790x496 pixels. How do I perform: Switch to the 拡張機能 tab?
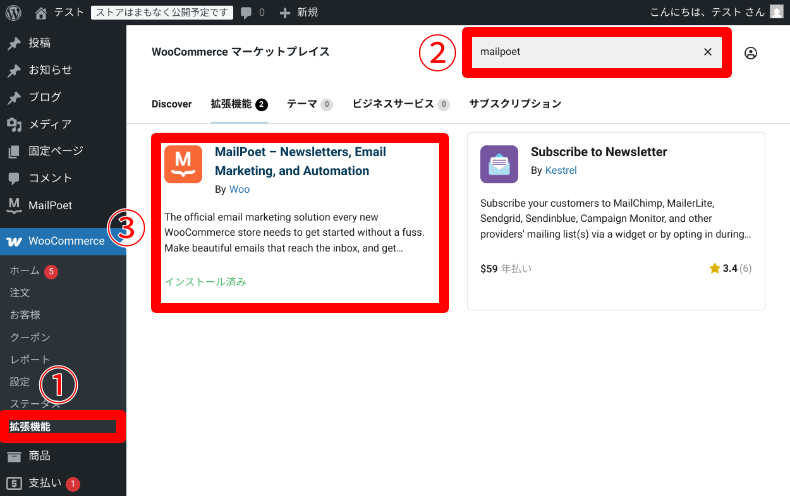coord(239,104)
